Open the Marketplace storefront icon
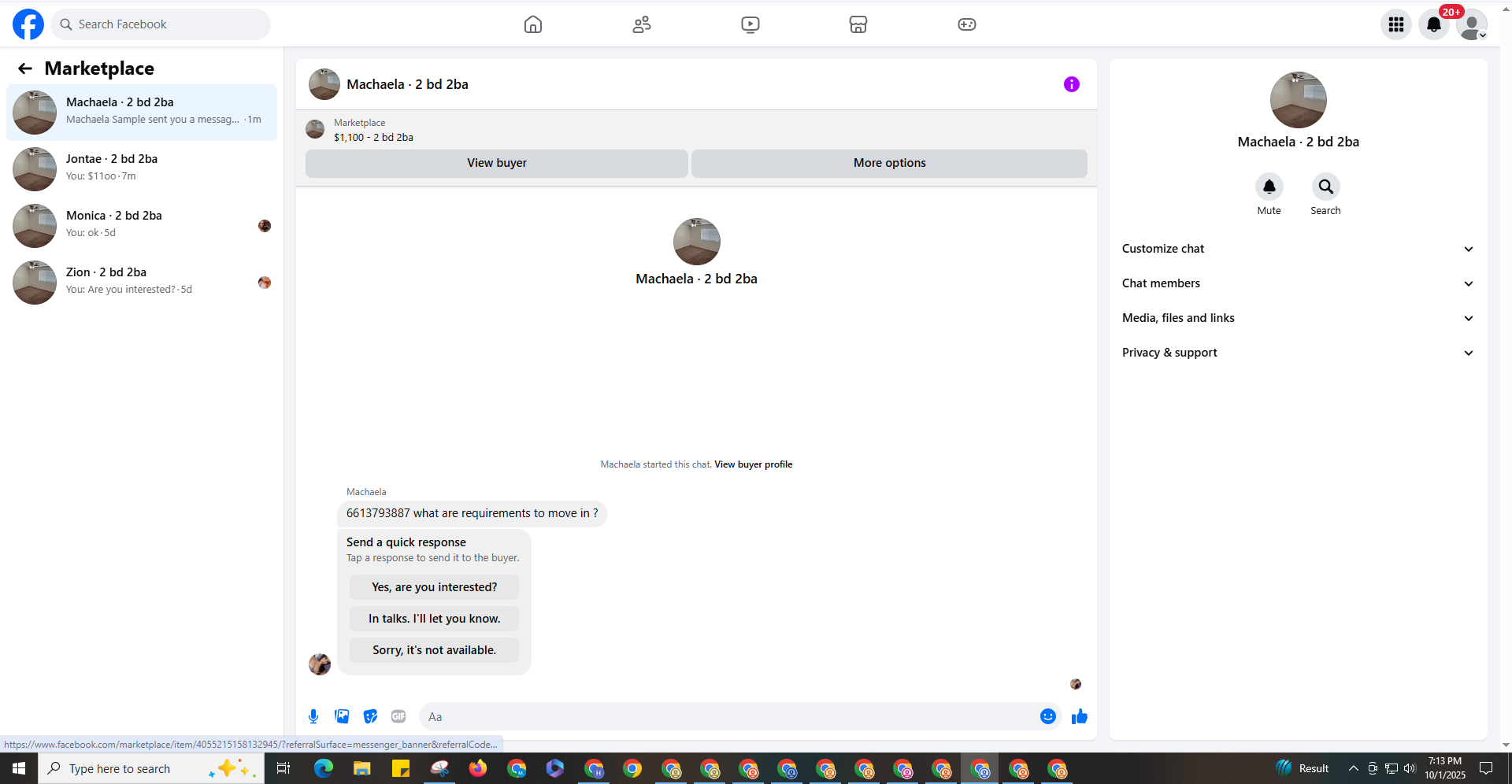The width and height of the screenshot is (1512, 784). (x=858, y=24)
